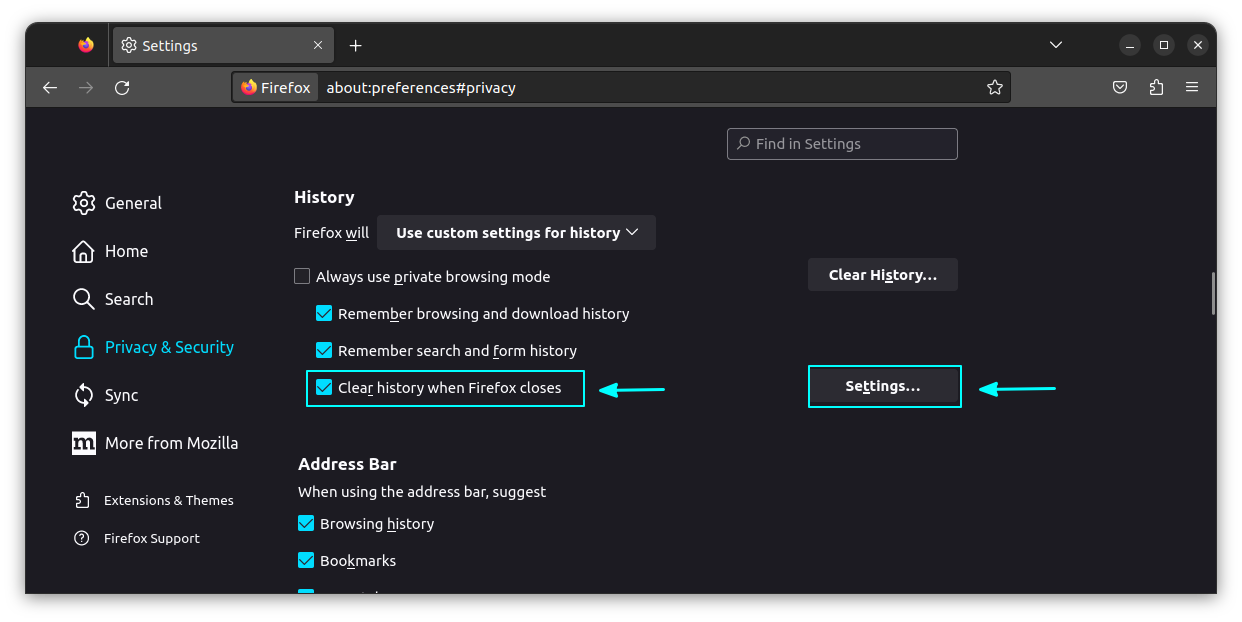The image size is (1242, 622).
Task: Click inside the Find in Settings field
Action: click(842, 143)
